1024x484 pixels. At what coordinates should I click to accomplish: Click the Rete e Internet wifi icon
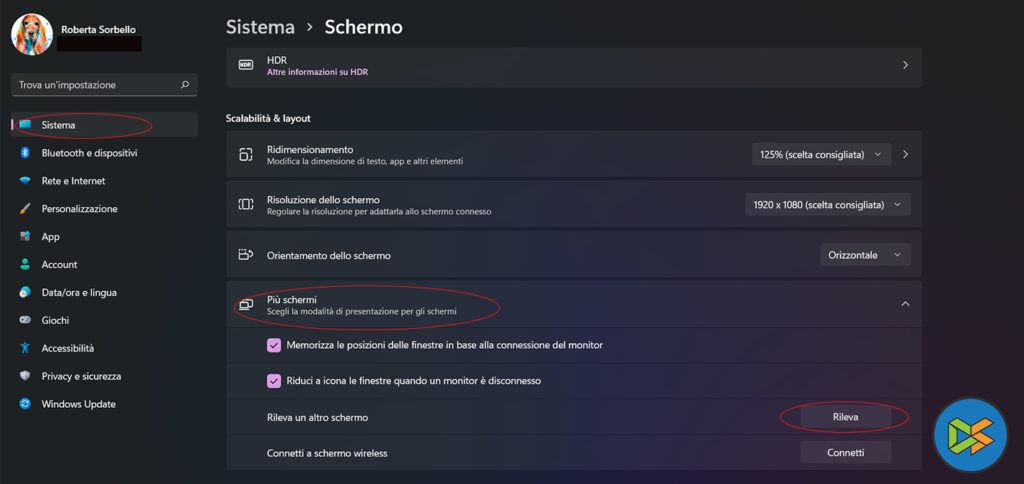point(25,181)
